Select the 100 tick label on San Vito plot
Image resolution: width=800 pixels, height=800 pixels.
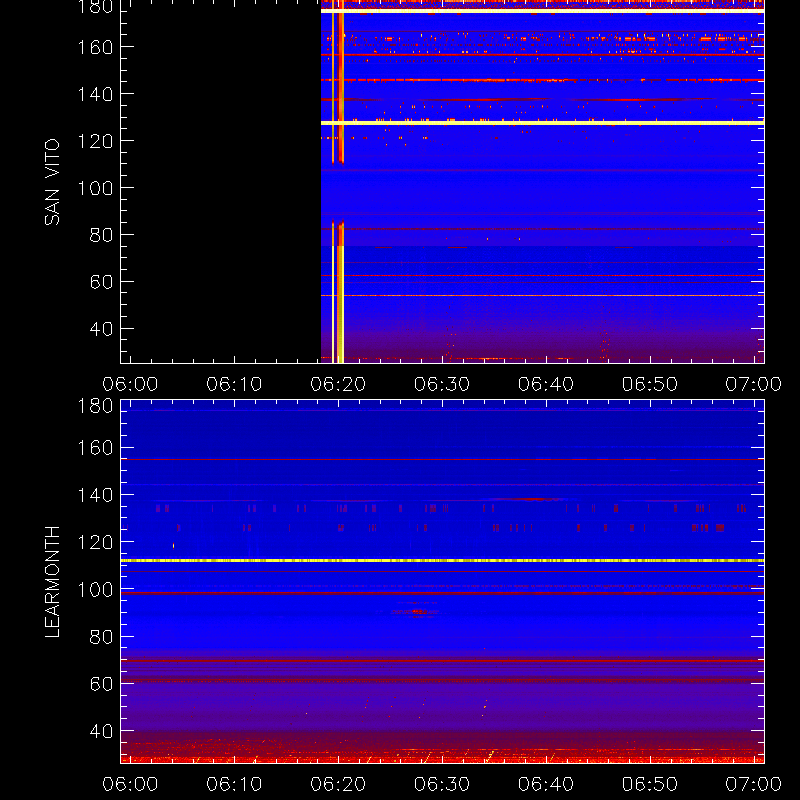(95, 188)
